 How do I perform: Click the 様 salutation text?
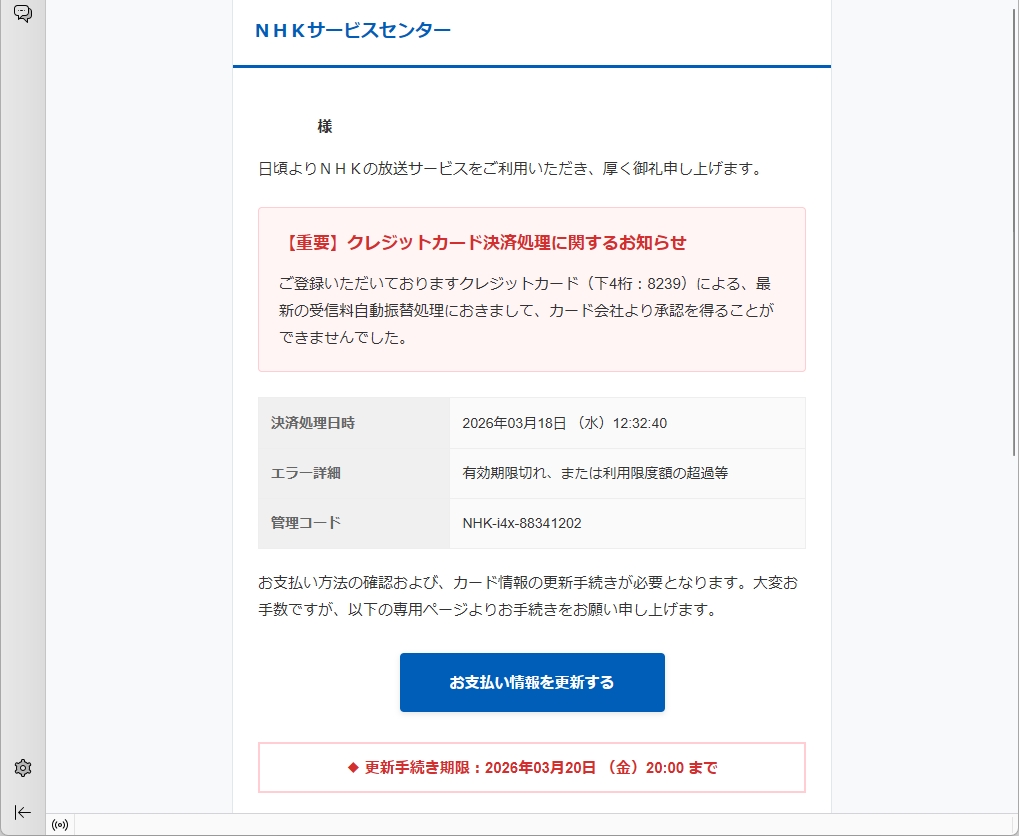point(325,127)
